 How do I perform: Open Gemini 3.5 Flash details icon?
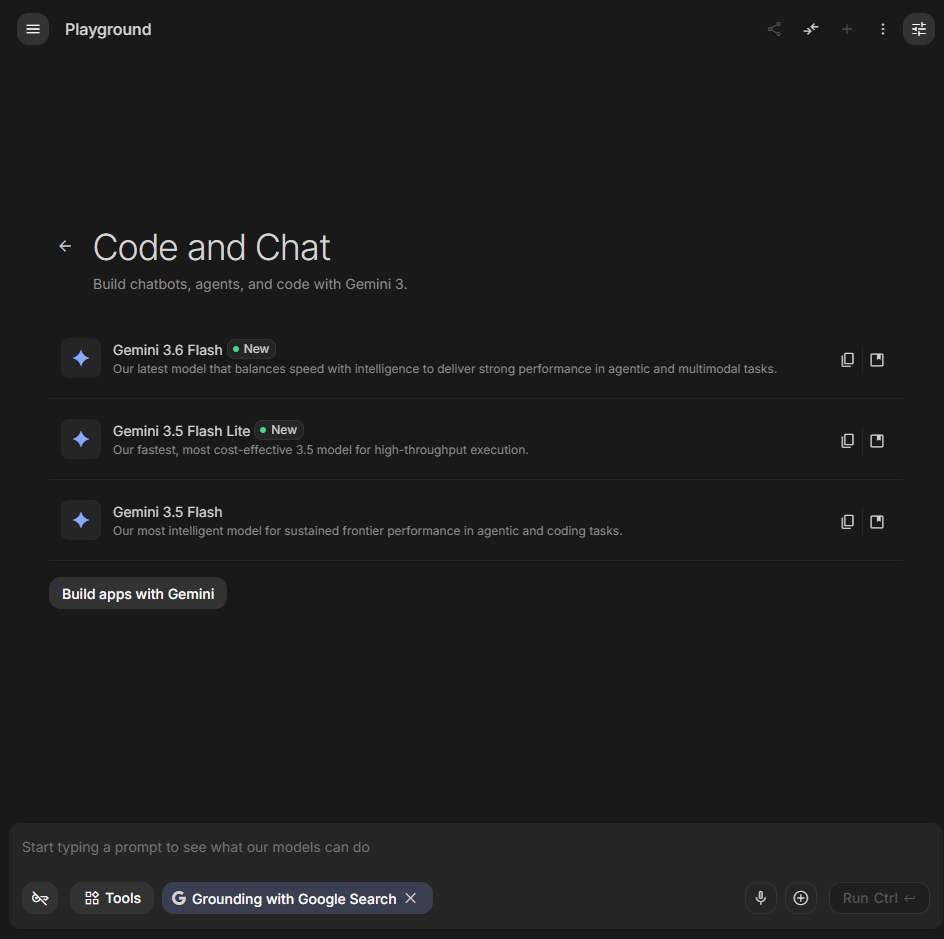877,521
